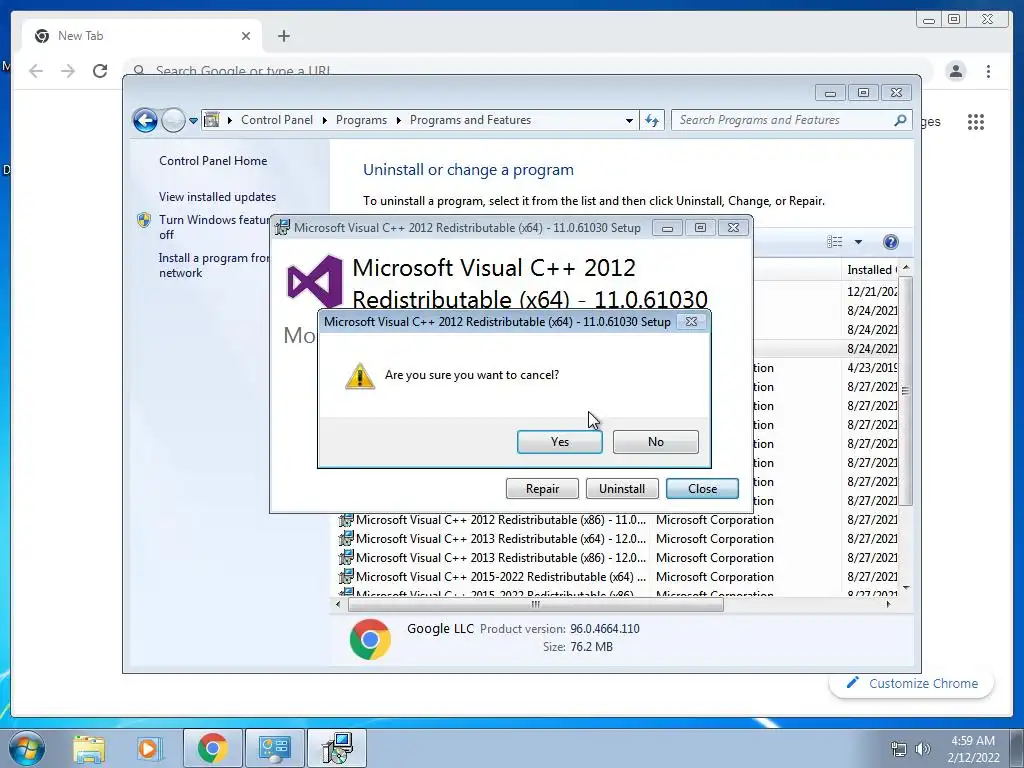Image resolution: width=1024 pixels, height=768 pixels.
Task: Click Chrome's back arrow button
Action: tap(36, 71)
